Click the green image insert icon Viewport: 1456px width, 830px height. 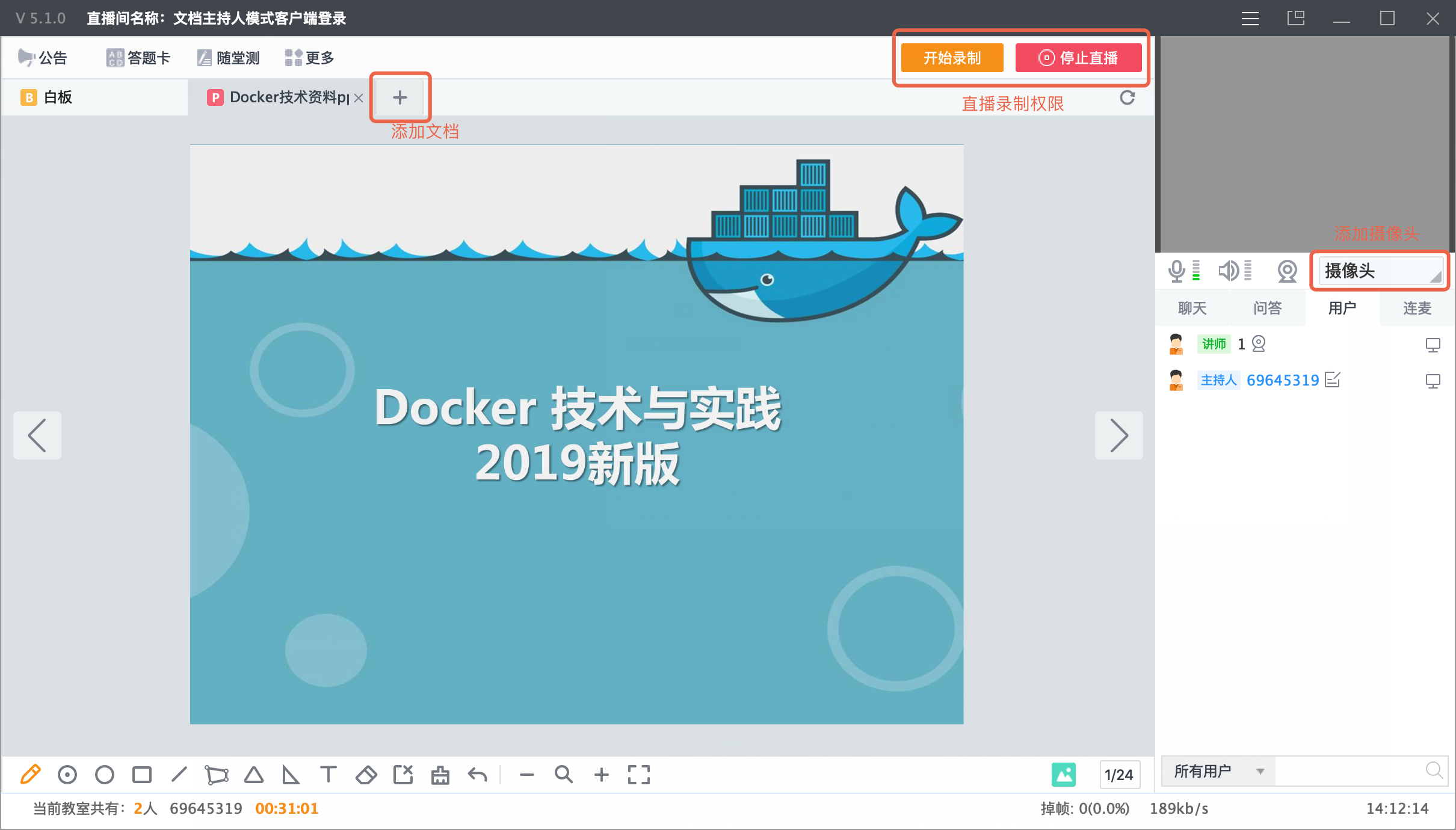coord(1064,775)
